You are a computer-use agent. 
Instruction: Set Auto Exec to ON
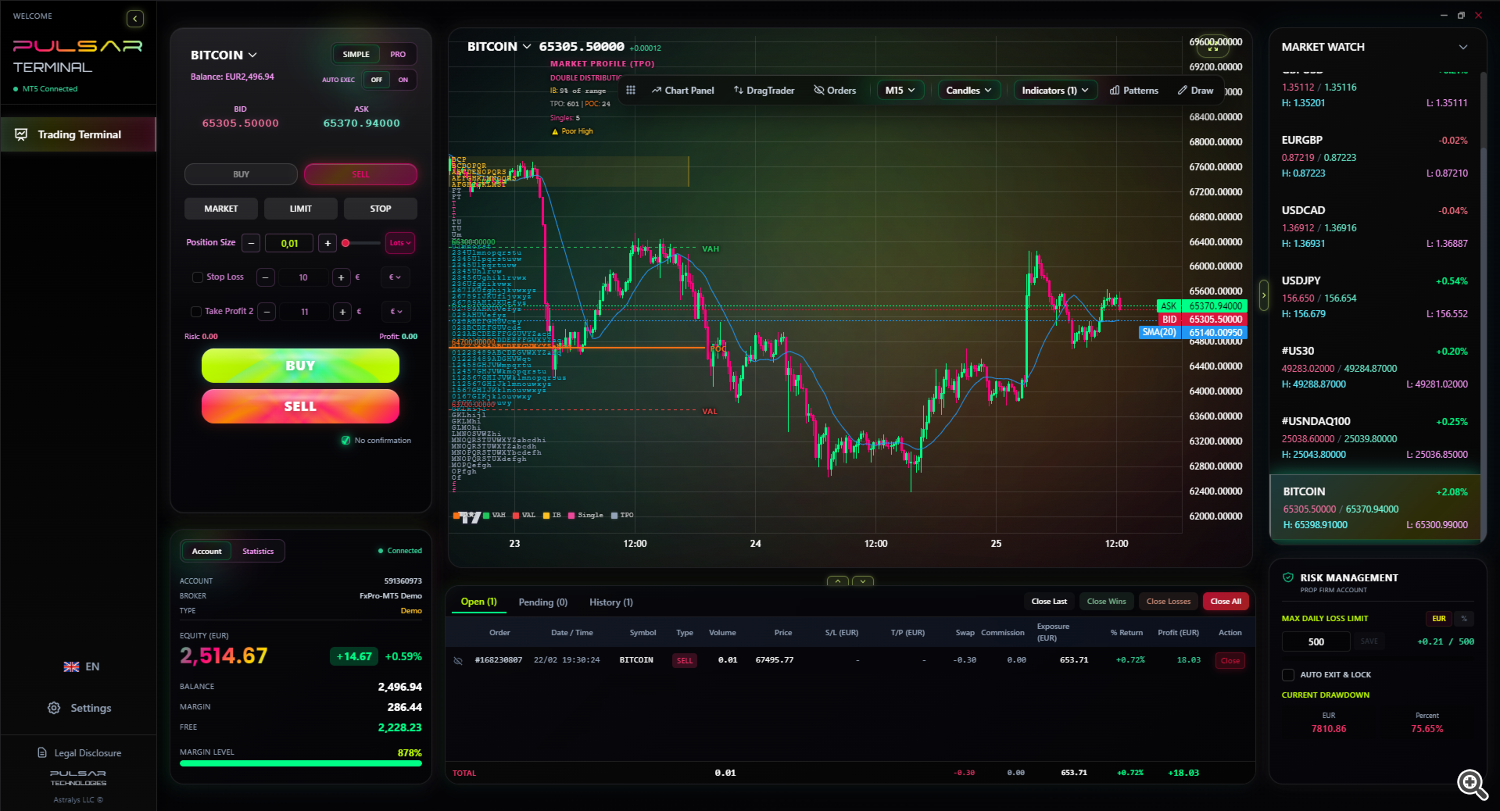click(x=403, y=80)
